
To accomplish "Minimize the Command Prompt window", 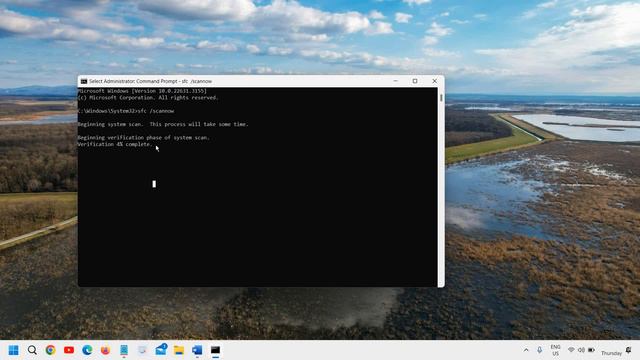I will click(x=396, y=81).
